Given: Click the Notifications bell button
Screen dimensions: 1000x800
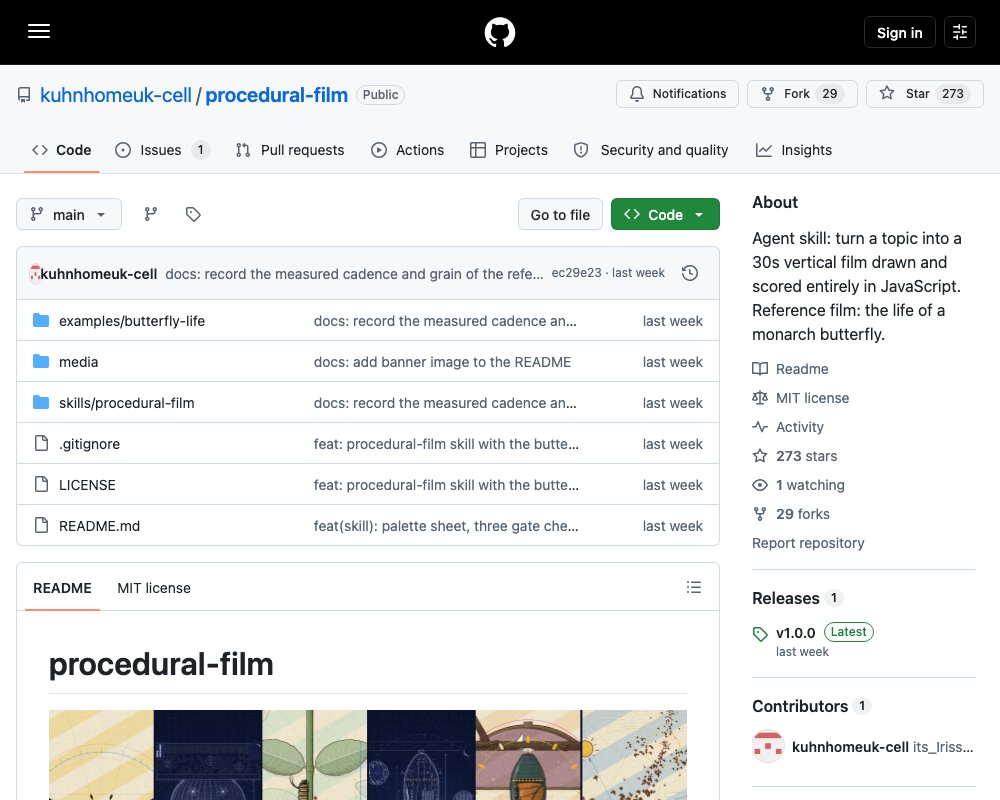Looking at the screenshot, I should coord(677,94).
